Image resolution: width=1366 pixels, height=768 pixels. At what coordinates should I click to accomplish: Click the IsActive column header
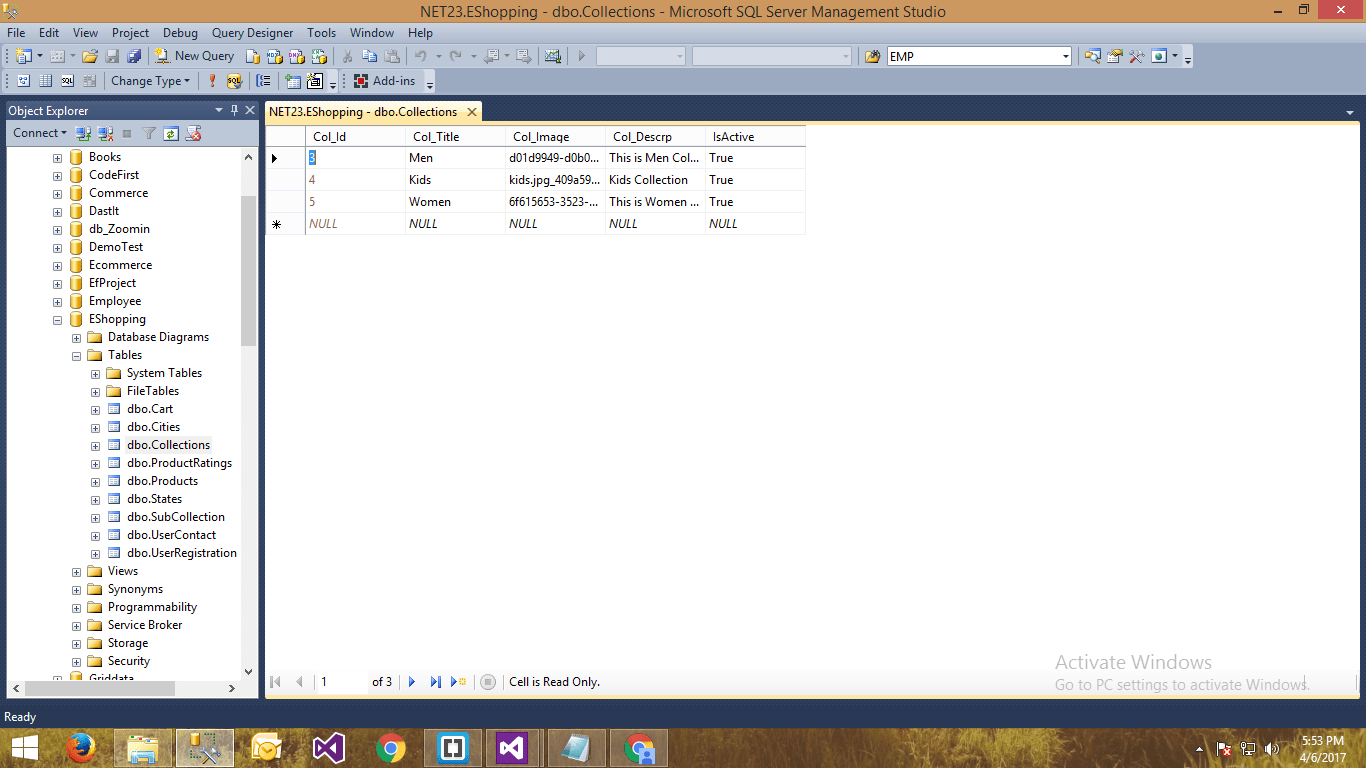755,137
